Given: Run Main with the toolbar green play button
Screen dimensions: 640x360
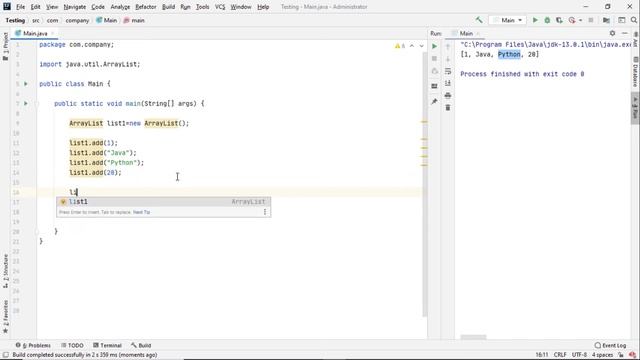Looking at the screenshot, I should point(535,20).
